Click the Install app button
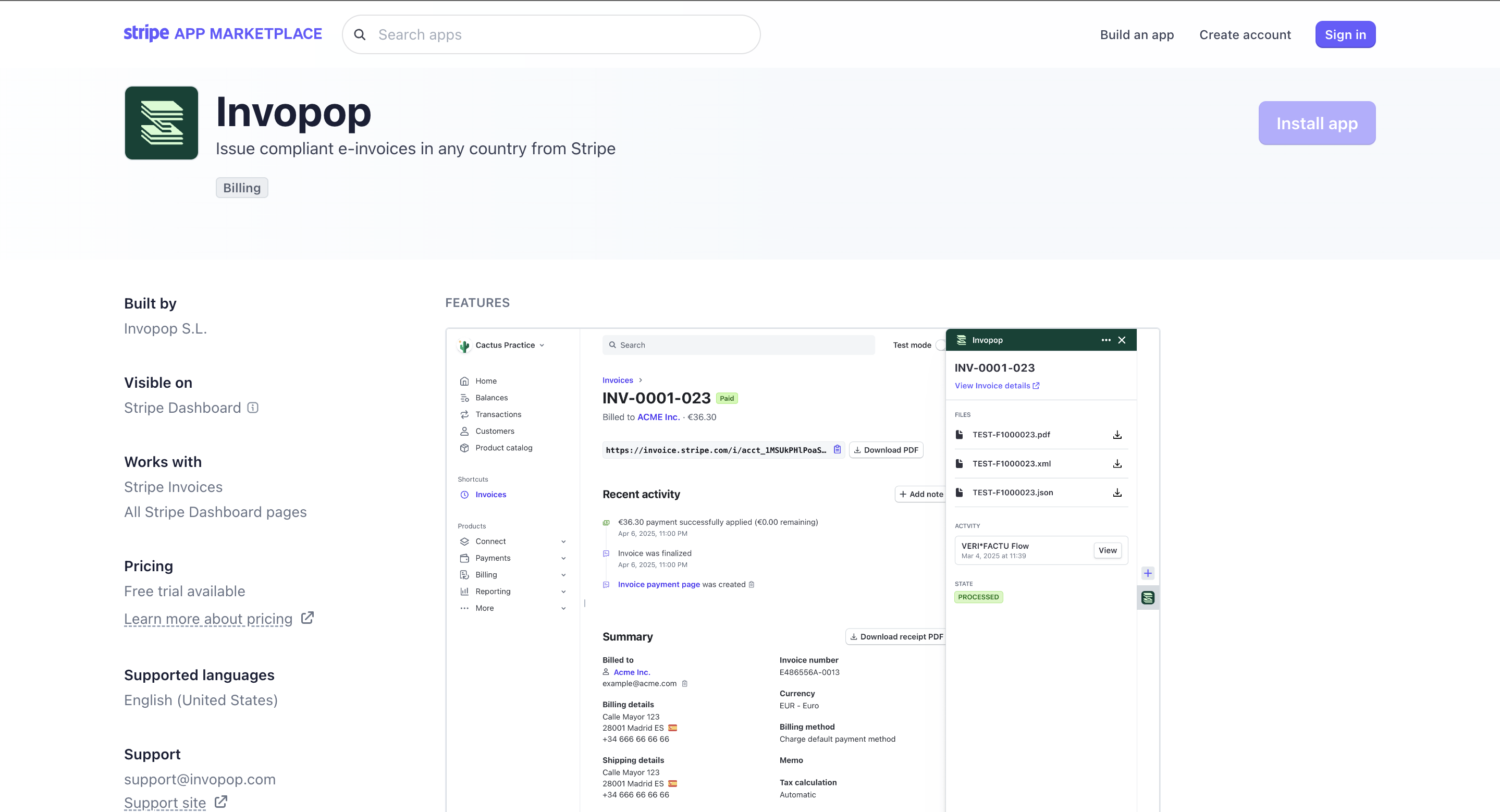1500x812 pixels. 1317,123
